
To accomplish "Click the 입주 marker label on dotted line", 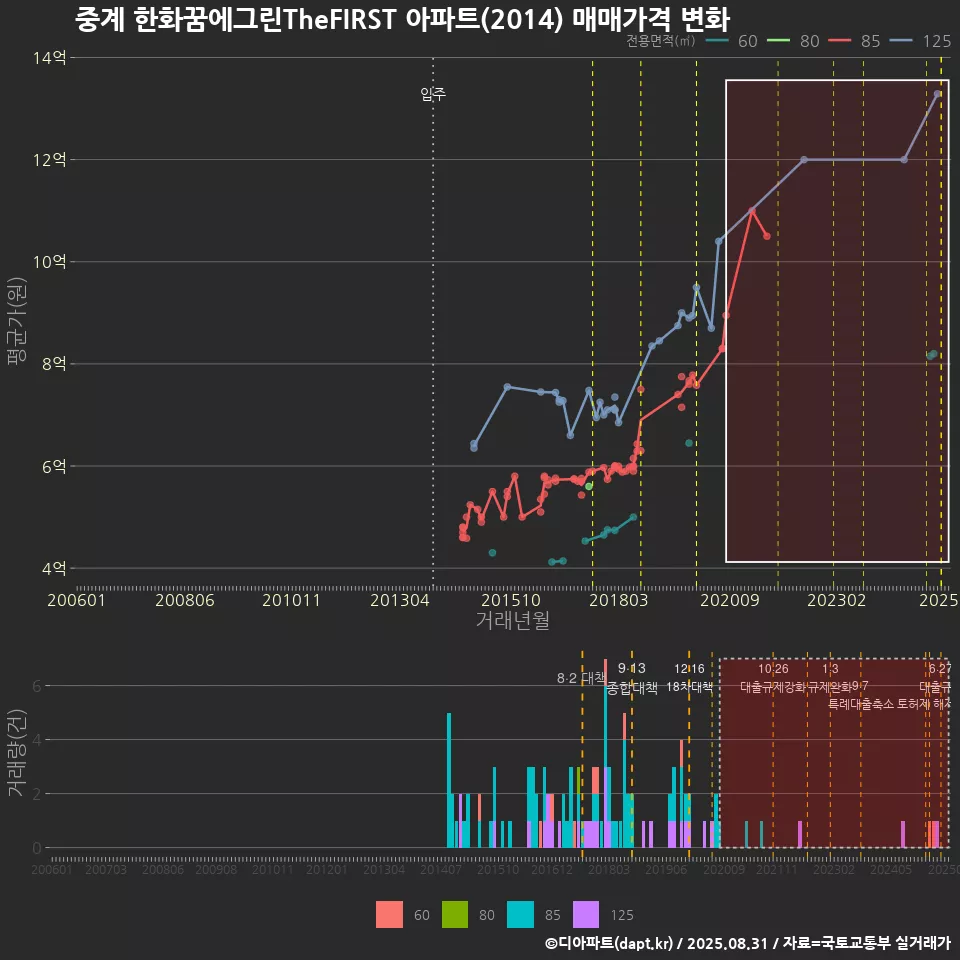I will pos(433,94).
